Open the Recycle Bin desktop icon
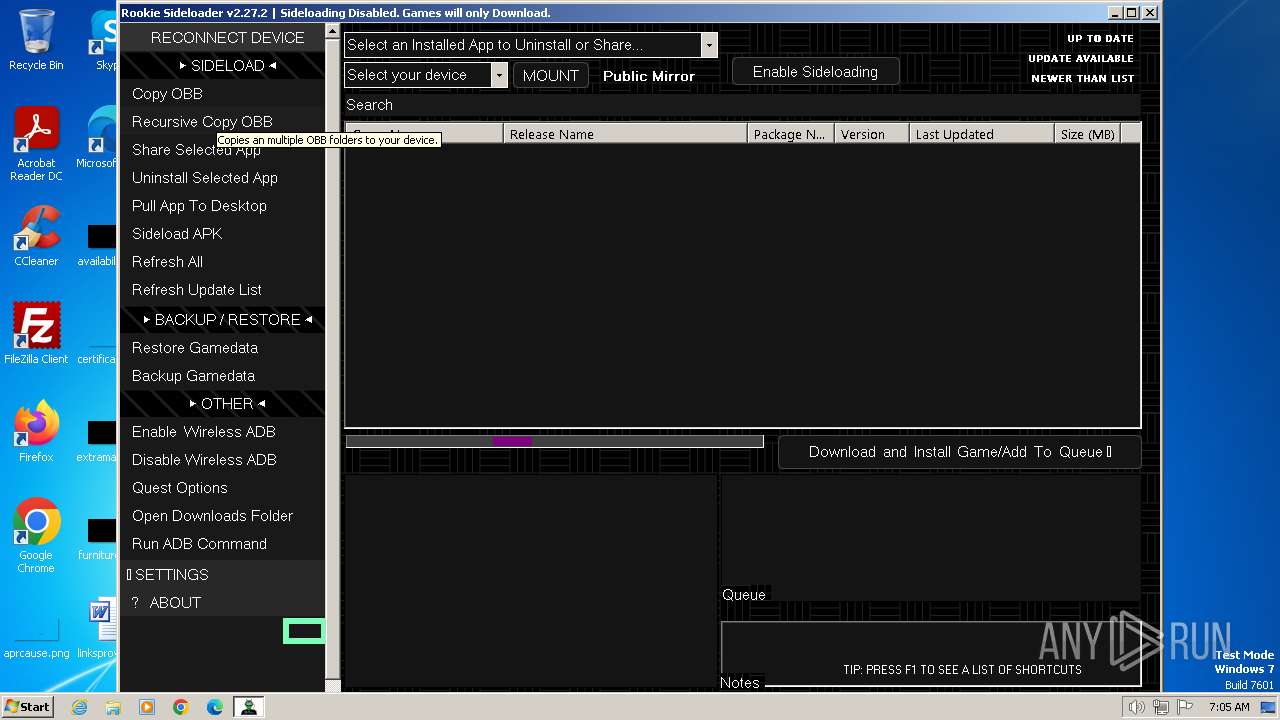1280x720 pixels. tap(36, 40)
